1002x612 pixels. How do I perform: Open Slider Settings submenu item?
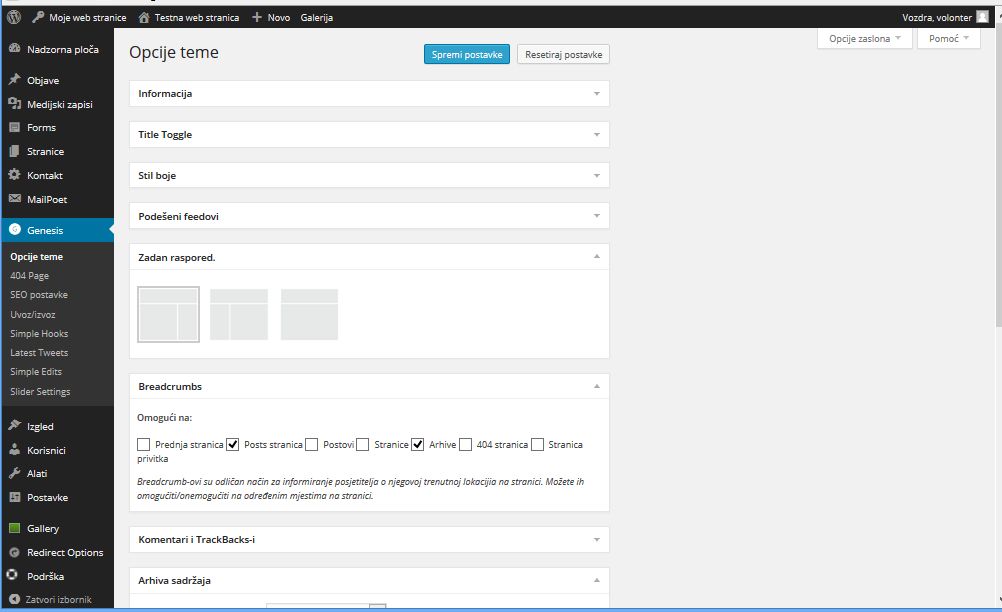pyautogui.click(x=40, y=391)
